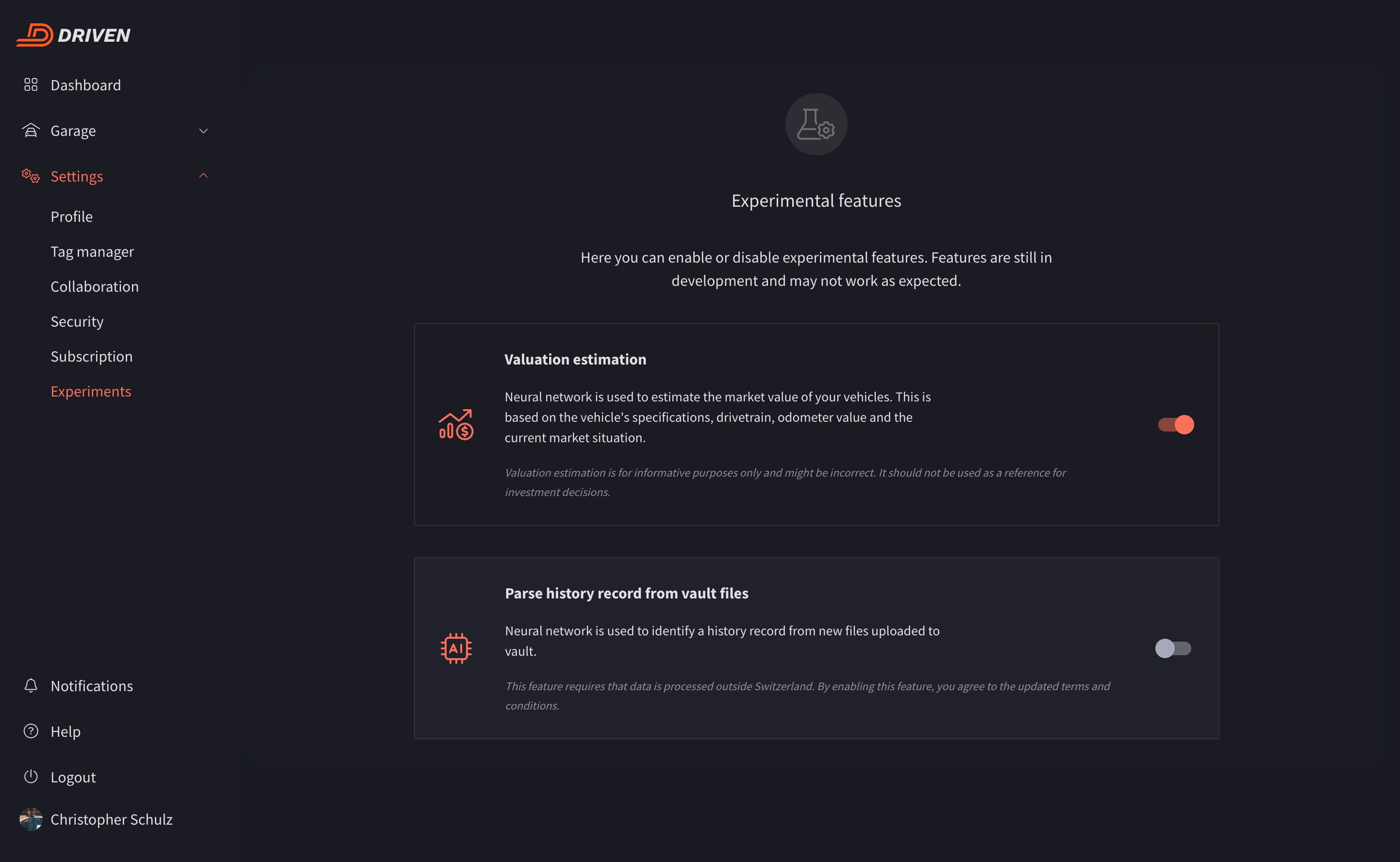Expand the Garage menu chevron
Screen dimensions: 1400x862
203,131
